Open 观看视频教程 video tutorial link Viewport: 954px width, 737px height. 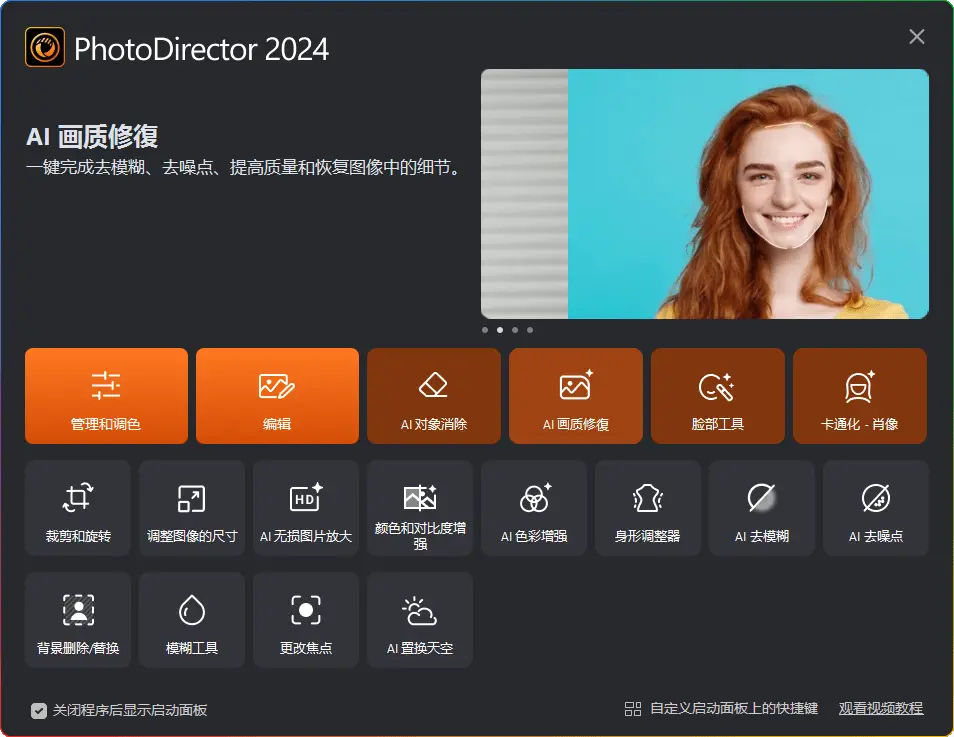(x=880, y=709)
